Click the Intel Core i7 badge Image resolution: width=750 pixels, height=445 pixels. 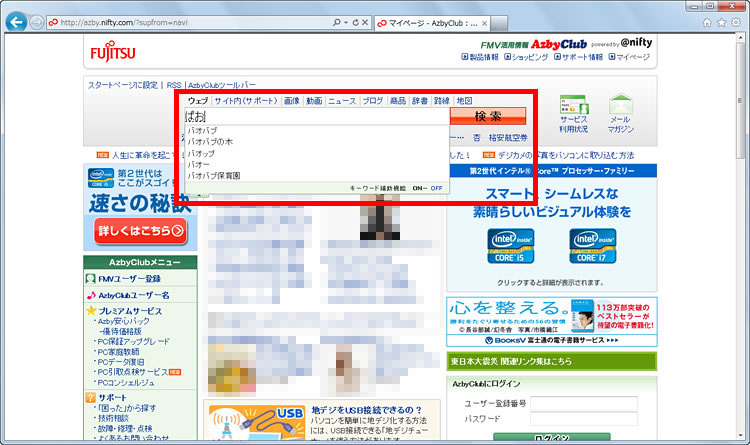(593, 246)
